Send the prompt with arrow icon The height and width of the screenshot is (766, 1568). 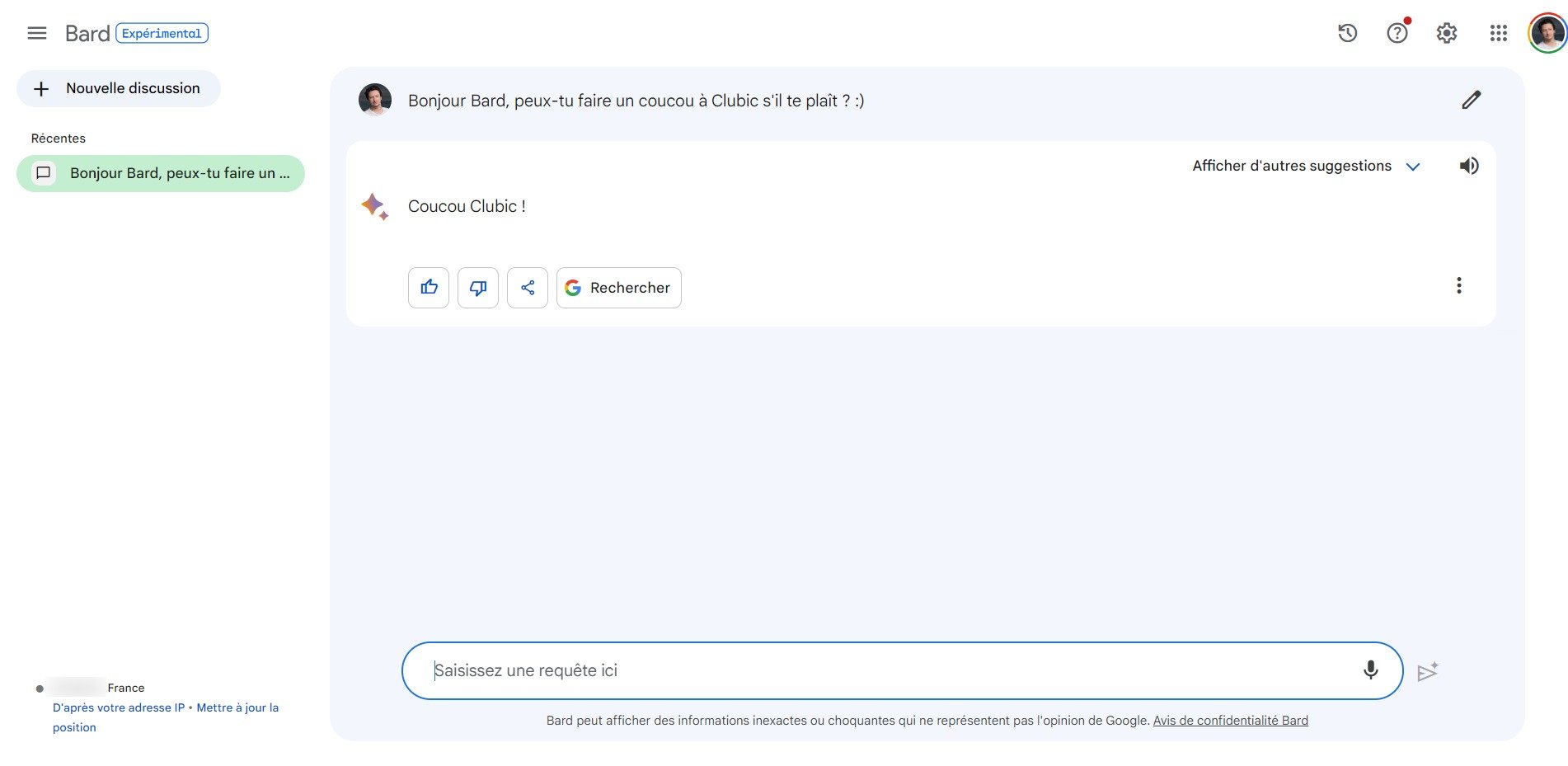tap(1428, 672)
